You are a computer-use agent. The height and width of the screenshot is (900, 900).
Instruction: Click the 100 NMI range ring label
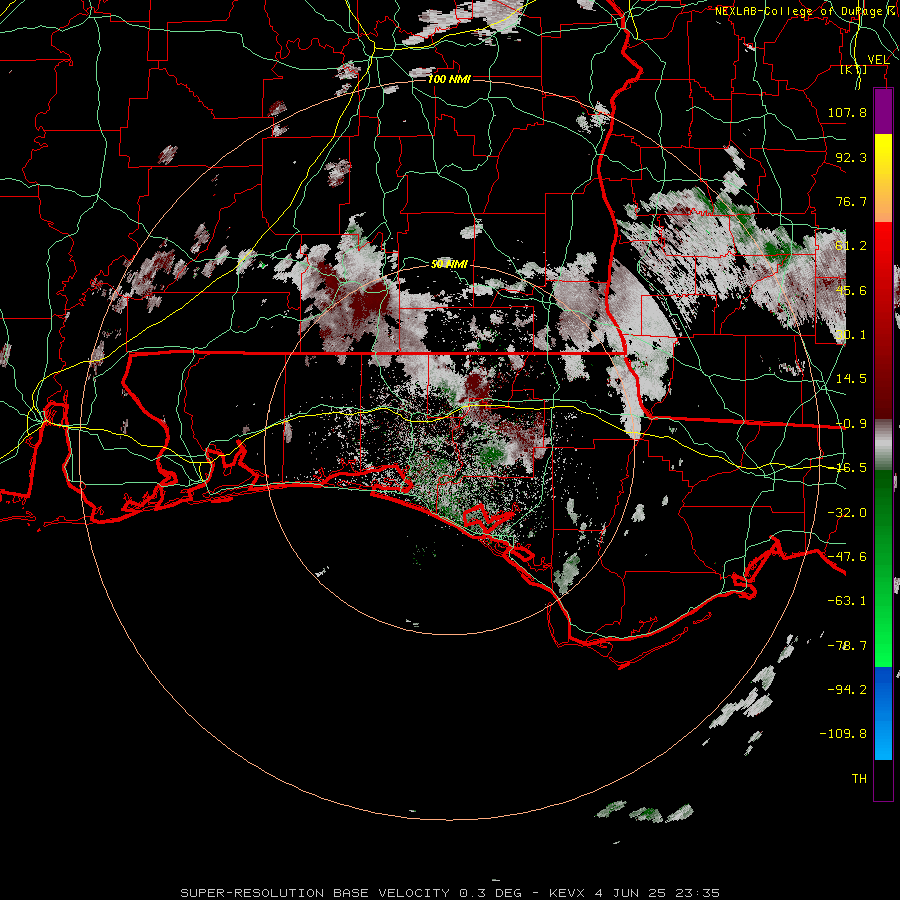449,79
